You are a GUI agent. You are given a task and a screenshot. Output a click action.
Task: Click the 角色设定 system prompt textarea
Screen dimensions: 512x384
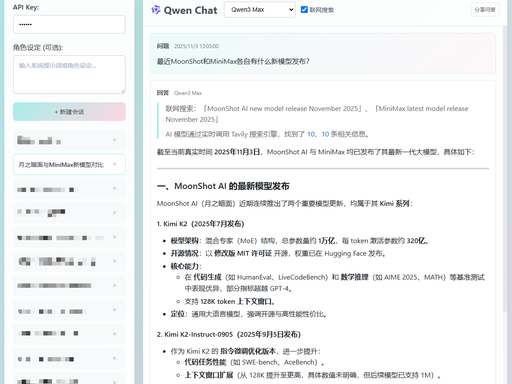point(69,75)
